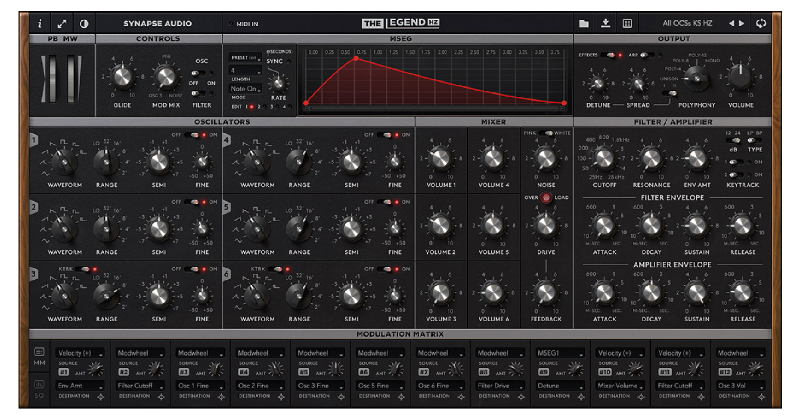Toggle the OSC modulation switch in Controls

point(198,73)
